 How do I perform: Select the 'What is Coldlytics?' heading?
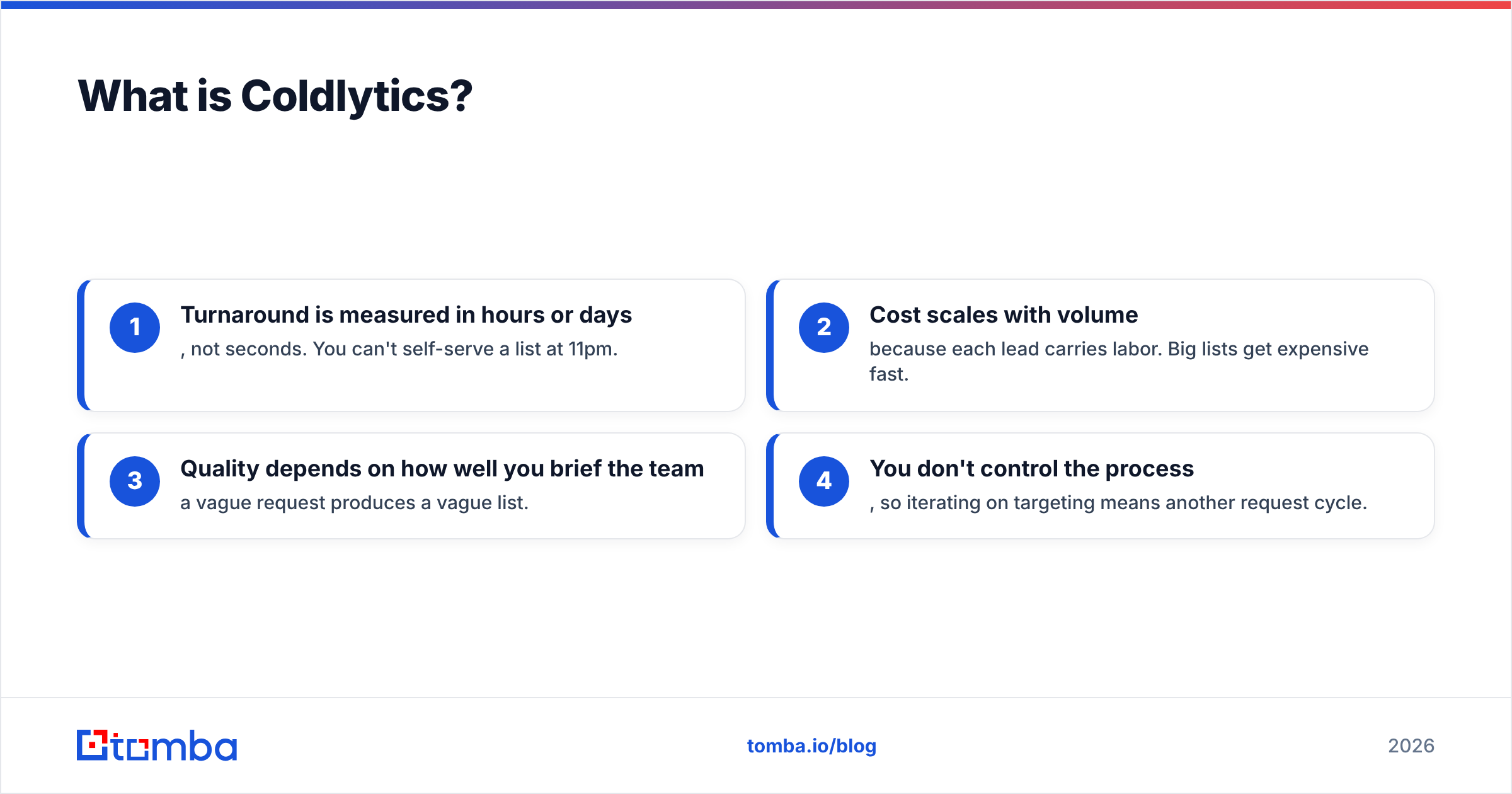275,96
